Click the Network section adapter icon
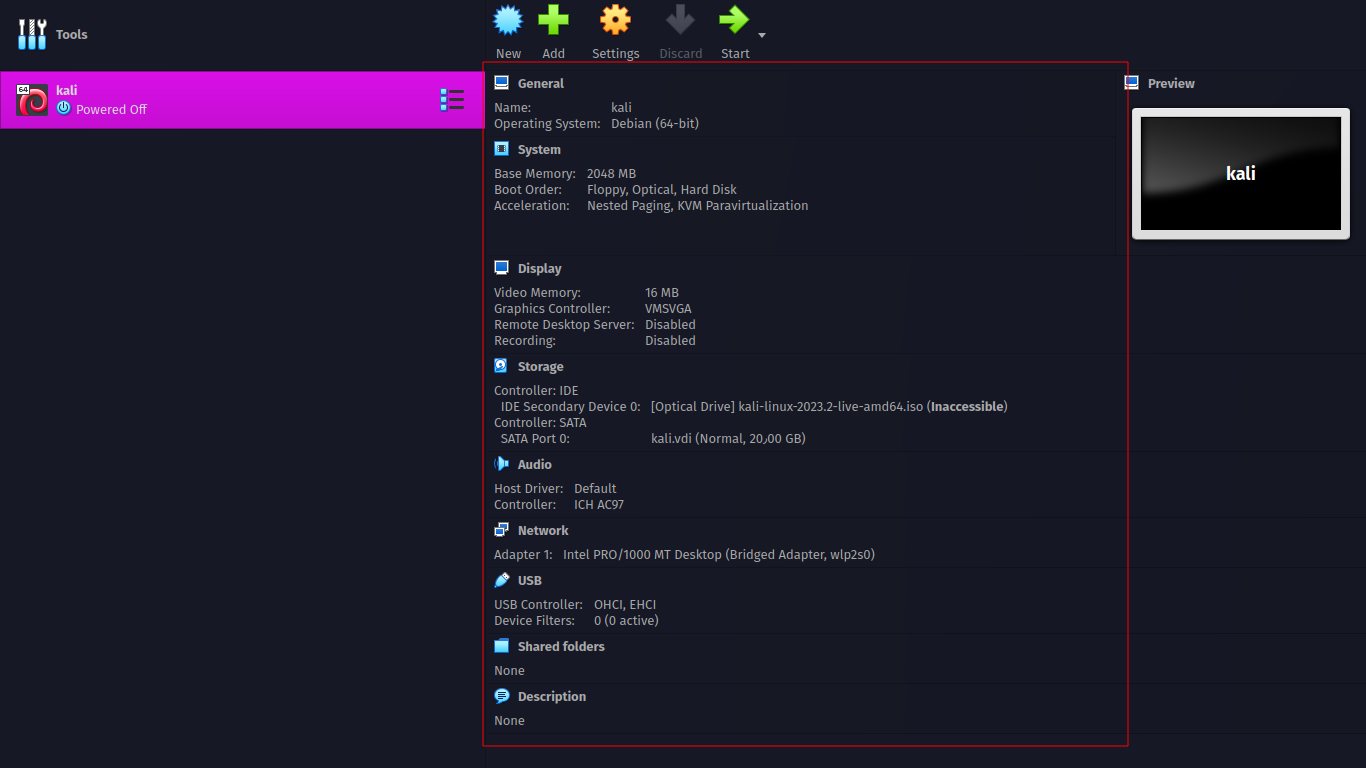This screenshot has height=768, width=1366. point(502,530)
